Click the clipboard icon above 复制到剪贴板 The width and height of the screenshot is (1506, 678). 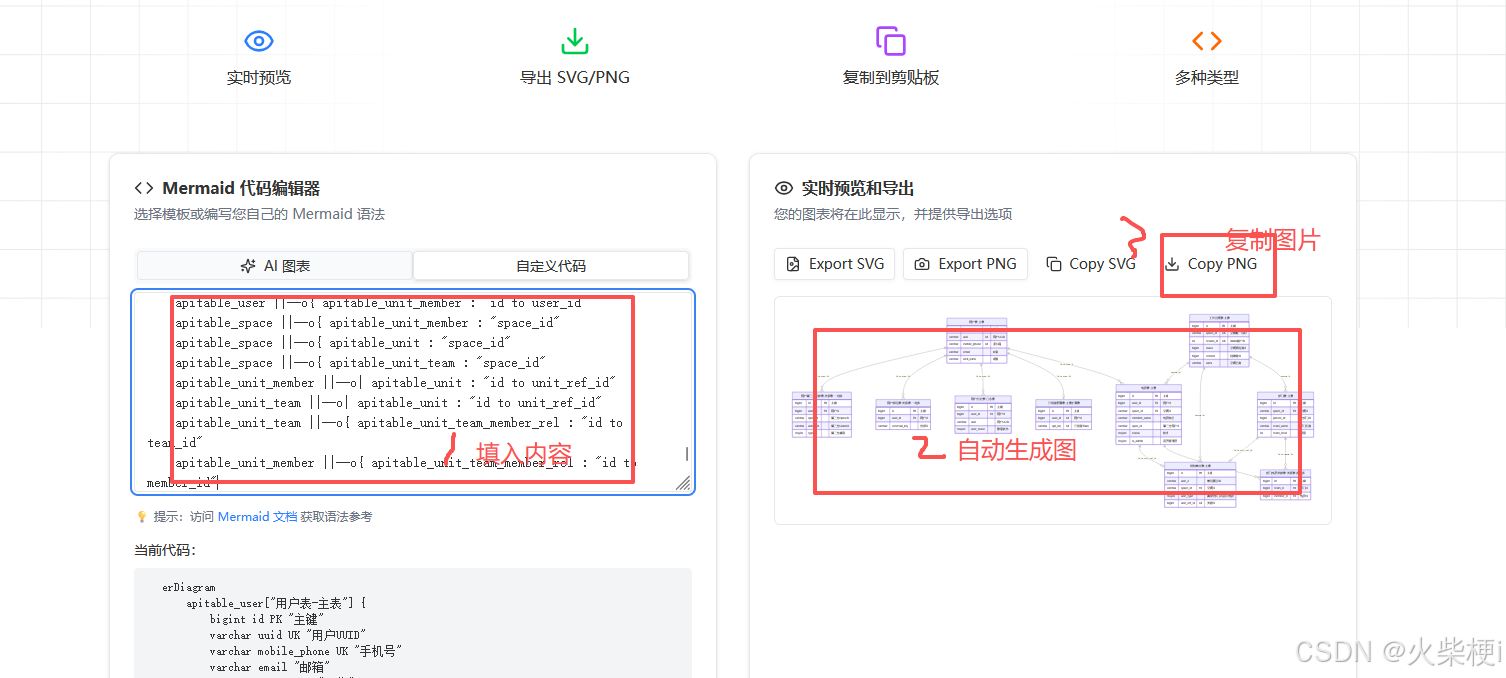890,41
